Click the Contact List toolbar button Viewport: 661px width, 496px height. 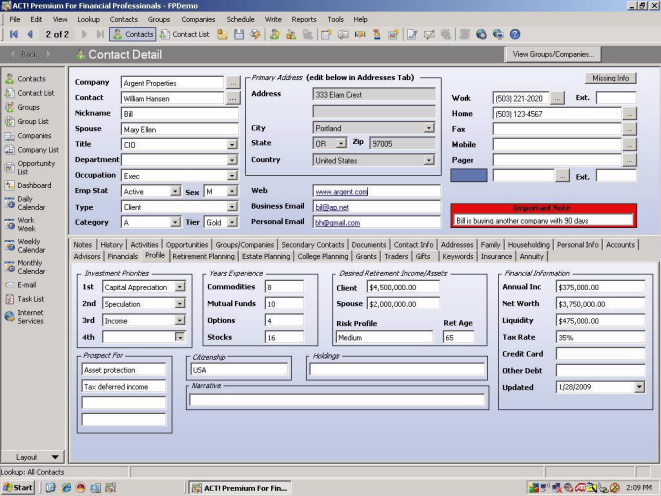click(x=185, y=34)
